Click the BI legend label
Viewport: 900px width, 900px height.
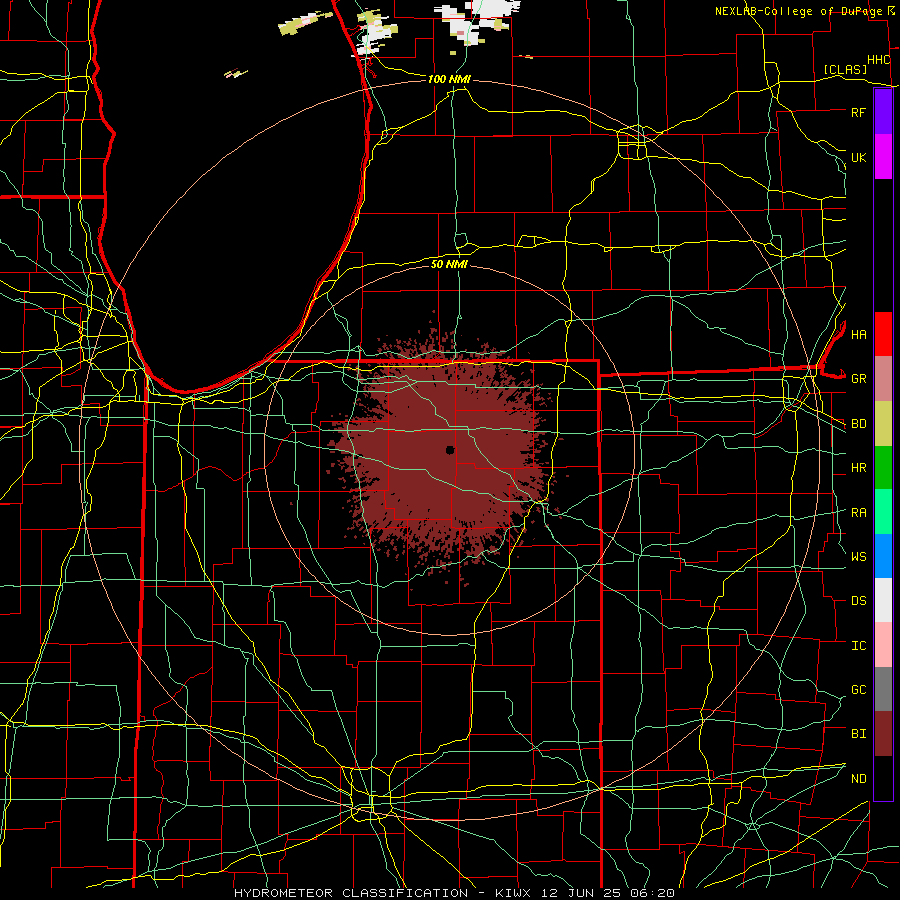[x=858, y=734]
